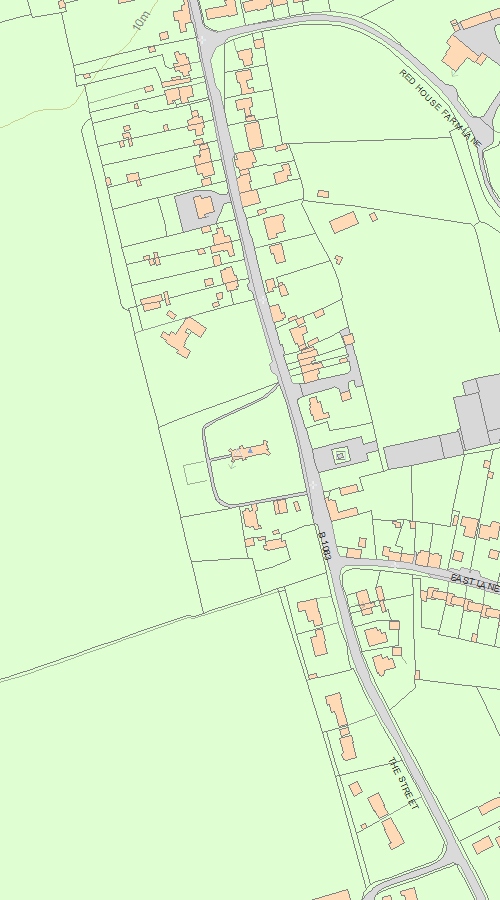500x900 pixels.
Task: Select the large grey industrial area at the right edge
Action: [478, 413]
